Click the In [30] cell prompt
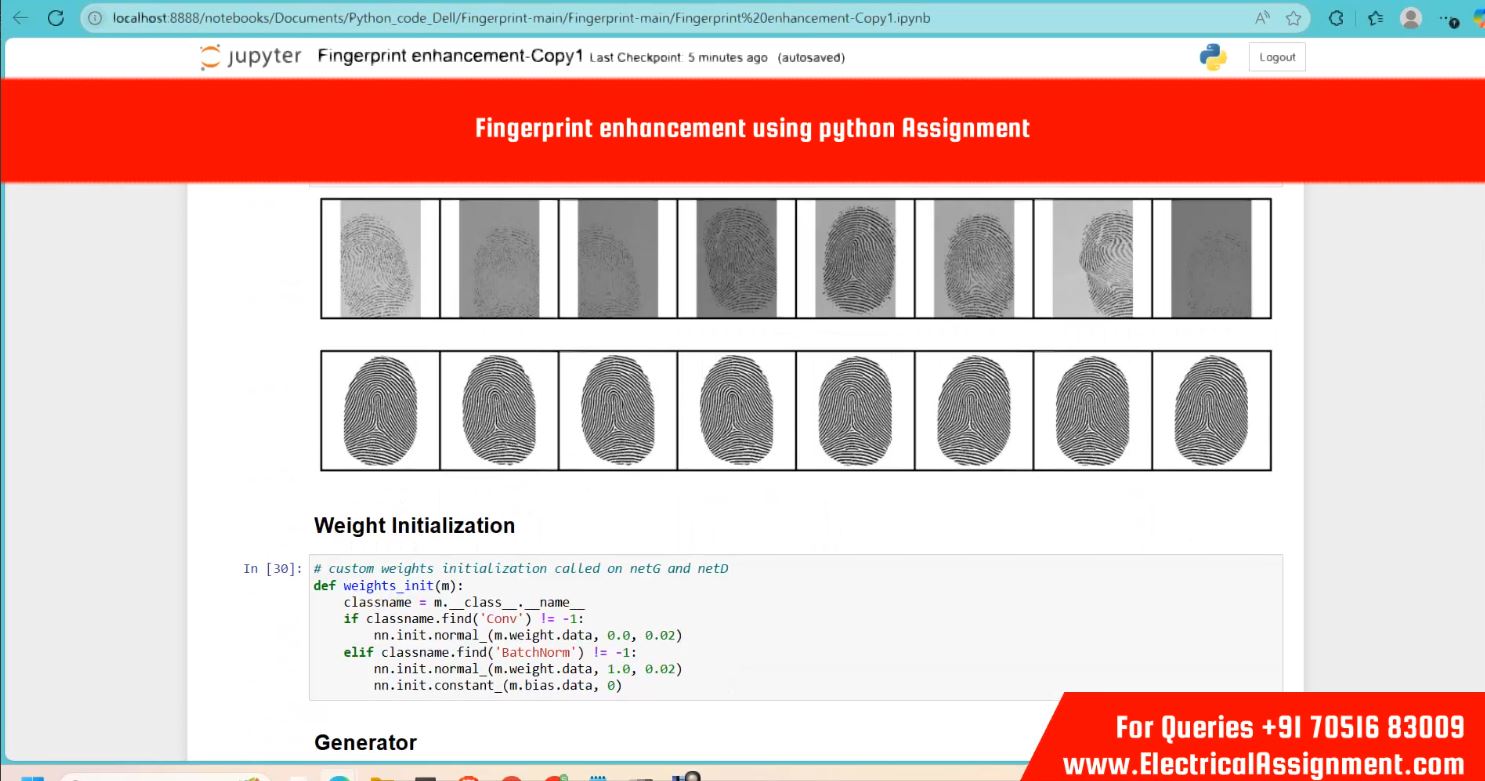Image resolution: width=1485 pixels, height=781 pixels. 272,569
